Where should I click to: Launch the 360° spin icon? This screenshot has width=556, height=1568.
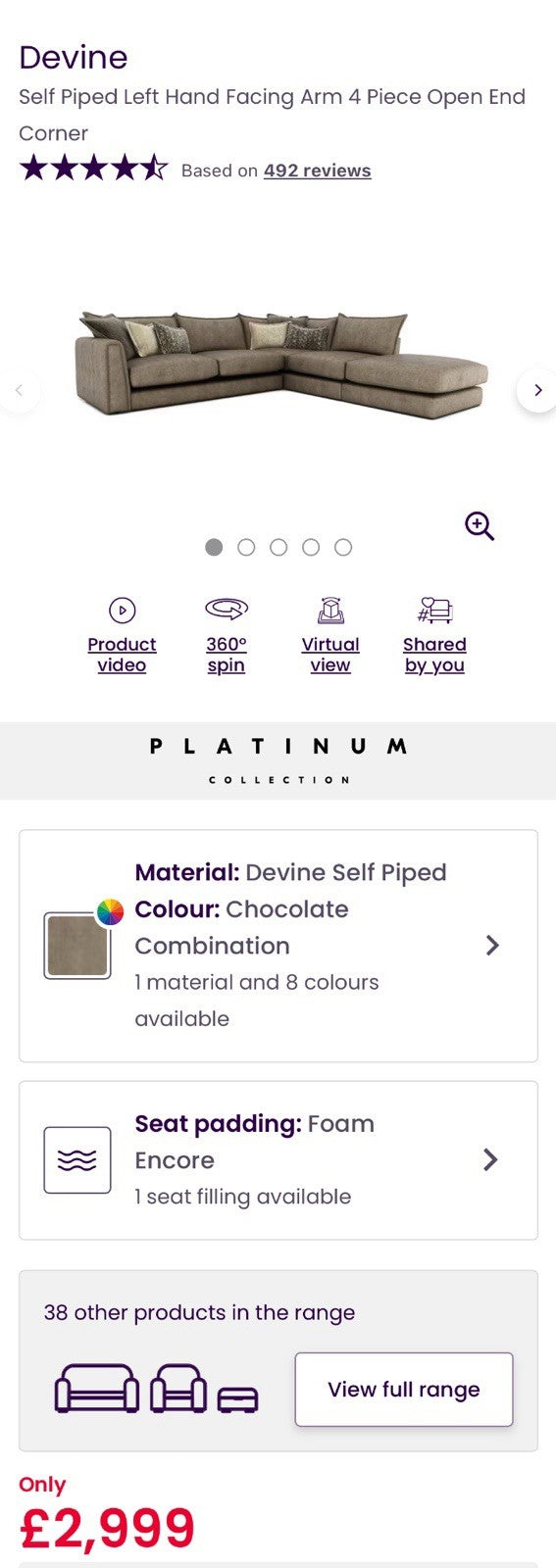tap(226, 610)
